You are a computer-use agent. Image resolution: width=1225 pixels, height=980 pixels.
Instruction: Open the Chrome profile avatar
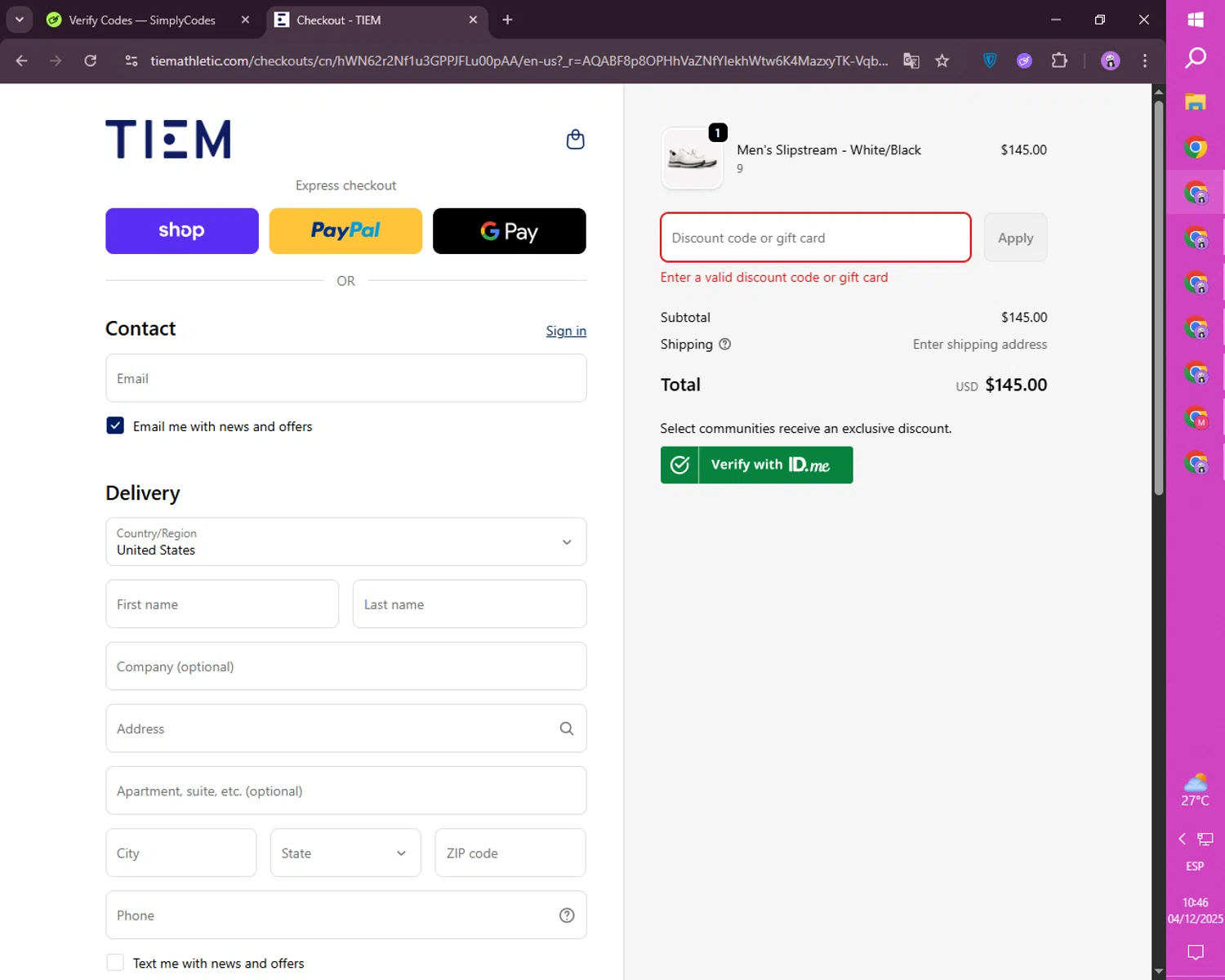1110,60
